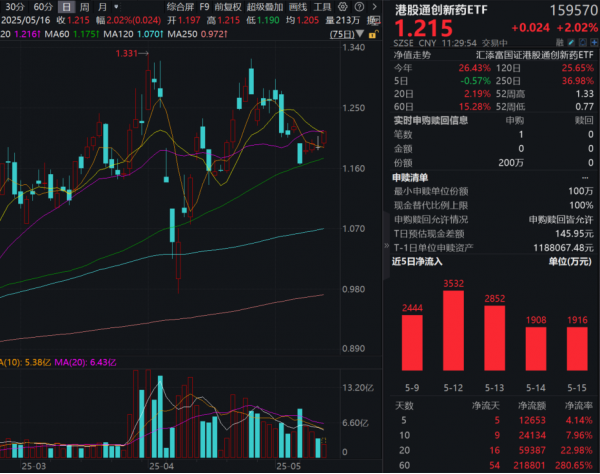This screenshot has height=474, width=600.
Task: Click the 今年 return 26.43% value
Action: [x=474, y=68]
